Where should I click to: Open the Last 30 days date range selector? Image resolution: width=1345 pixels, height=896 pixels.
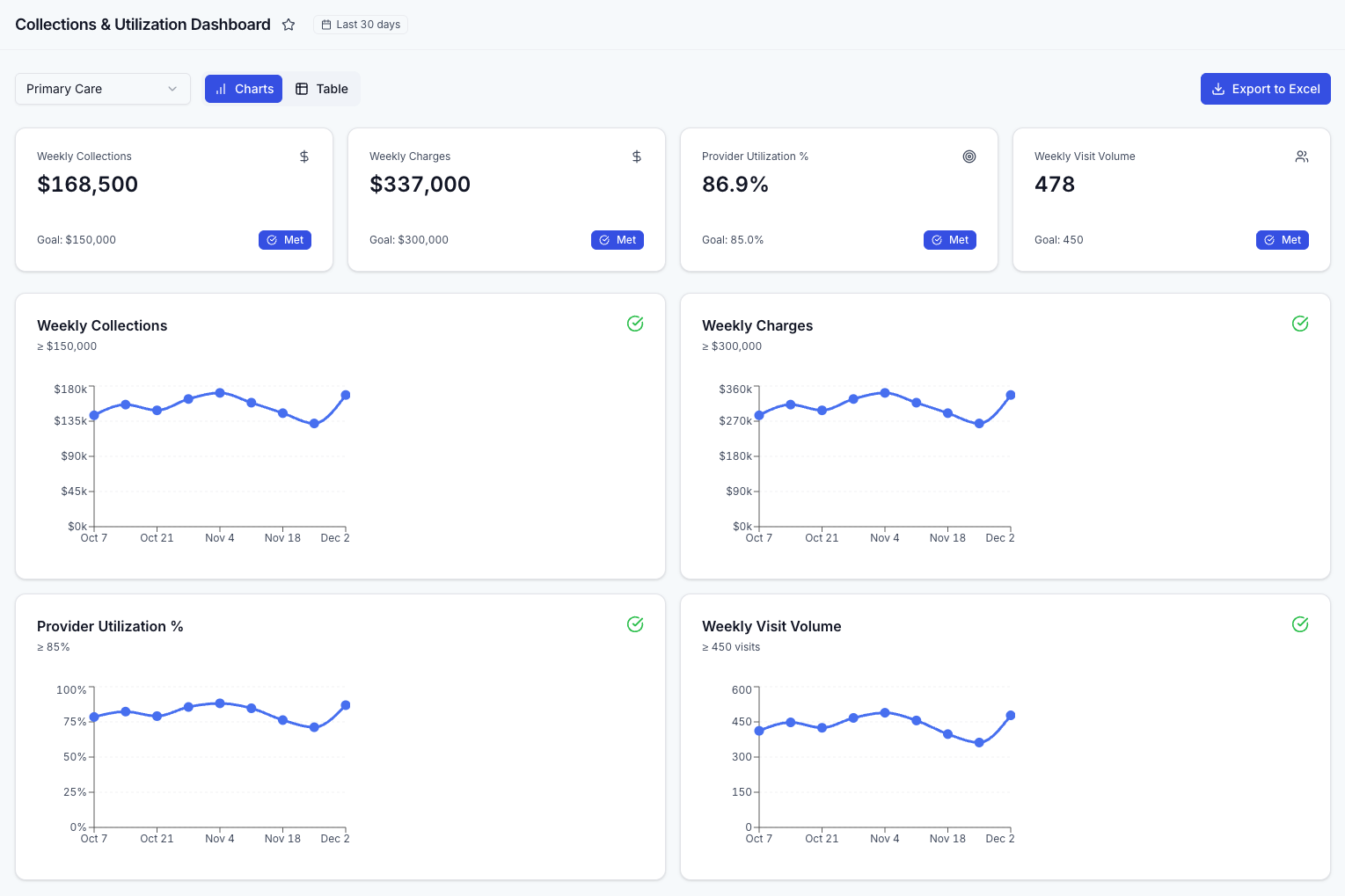361,25
